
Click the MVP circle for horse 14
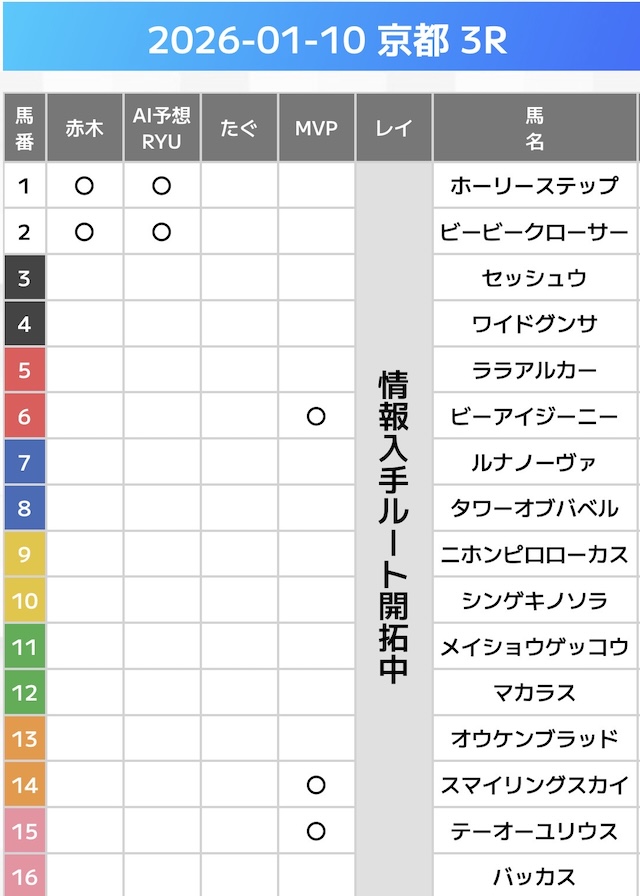point(316,785)
